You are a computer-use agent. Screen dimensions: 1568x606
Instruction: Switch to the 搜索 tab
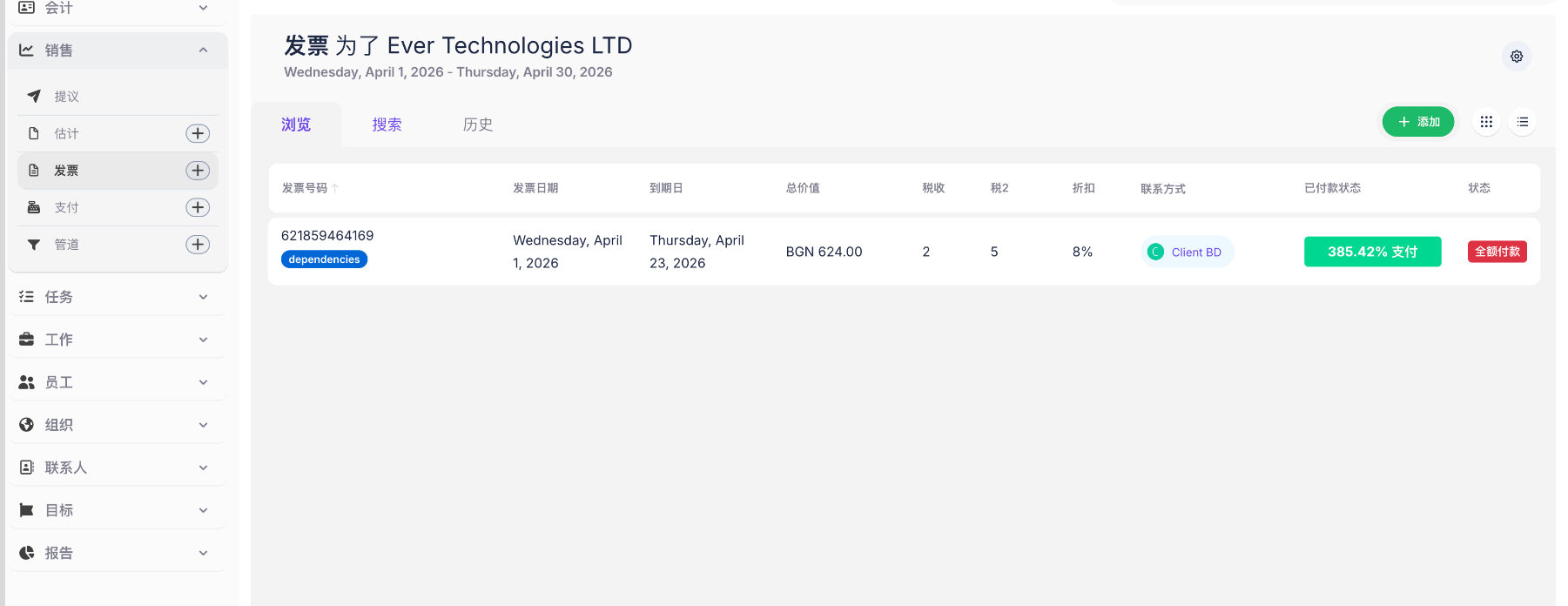click(387, 125)
